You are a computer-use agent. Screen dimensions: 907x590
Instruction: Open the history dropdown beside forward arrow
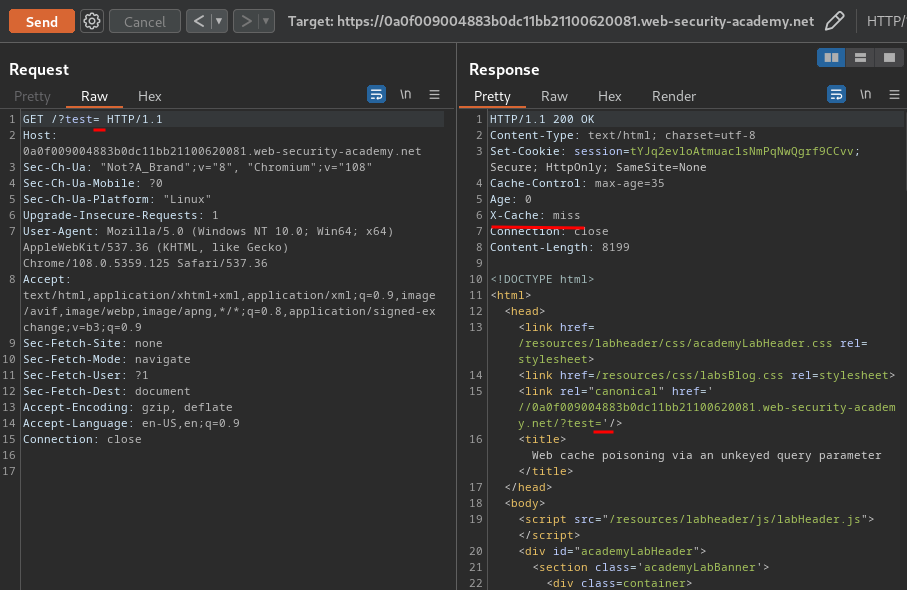(266, 21)
